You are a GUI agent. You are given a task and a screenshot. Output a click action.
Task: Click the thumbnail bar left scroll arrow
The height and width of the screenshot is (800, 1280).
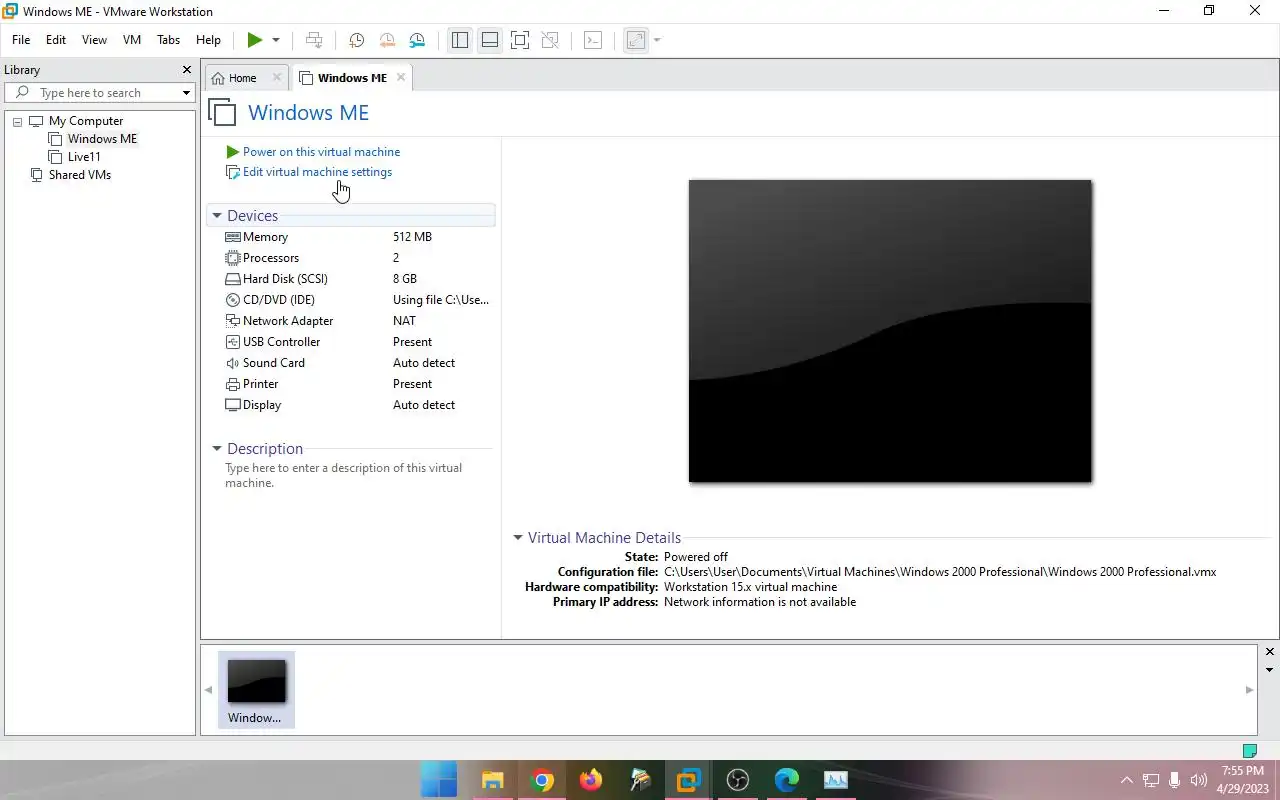coord(209,690)
